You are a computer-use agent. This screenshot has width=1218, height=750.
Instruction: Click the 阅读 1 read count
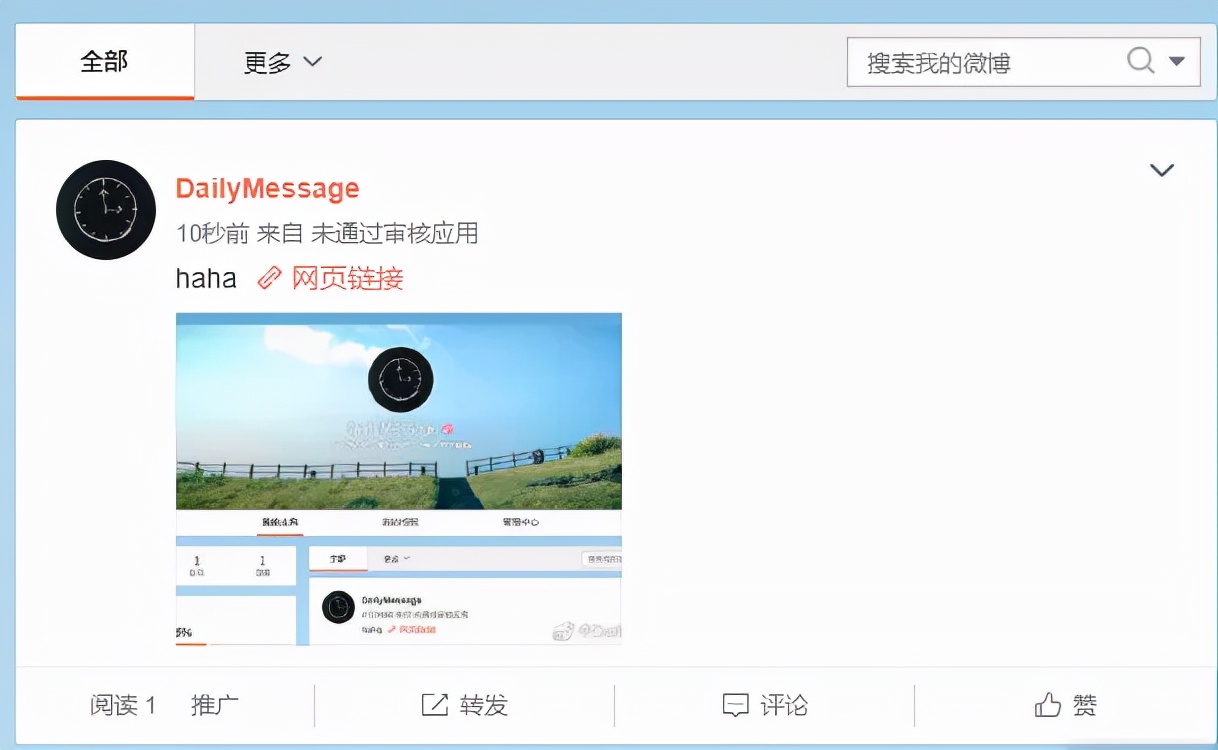[122, 704]
